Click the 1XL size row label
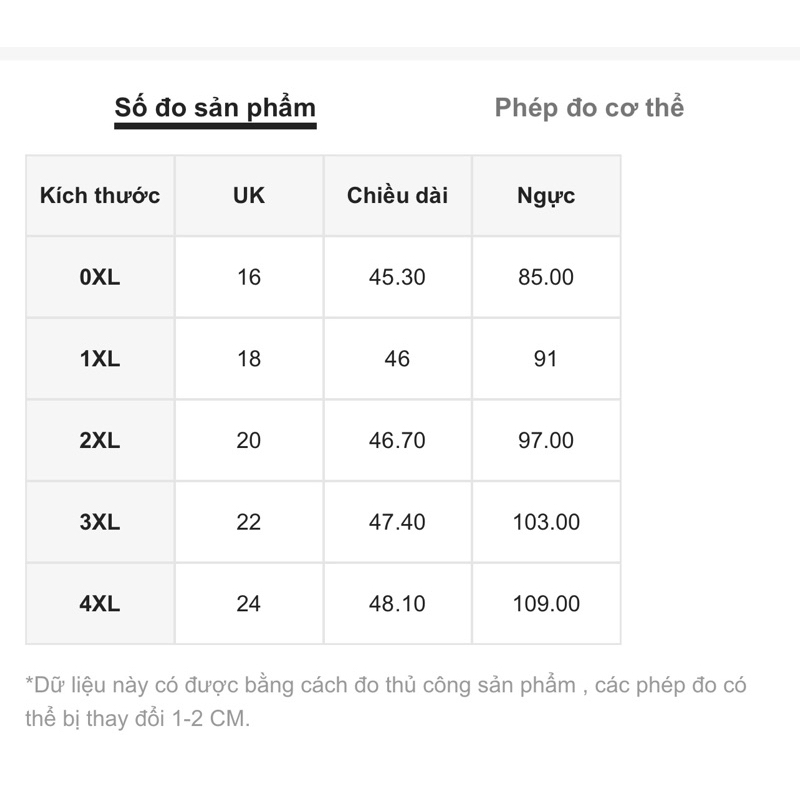The height and width of the screenshot is (800, 800). (x=100, y=359)
